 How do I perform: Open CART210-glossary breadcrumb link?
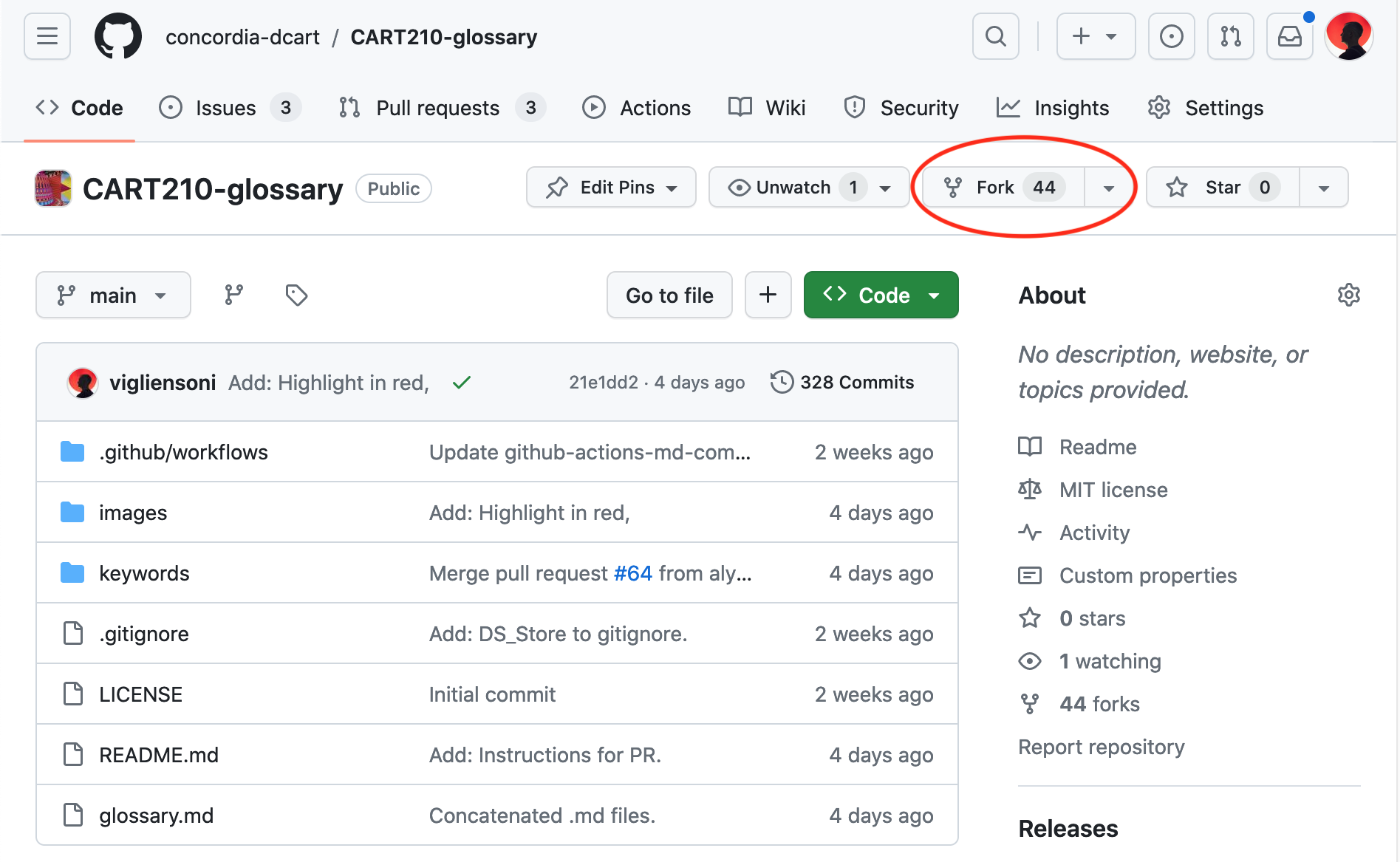click(x=444, y=37)
